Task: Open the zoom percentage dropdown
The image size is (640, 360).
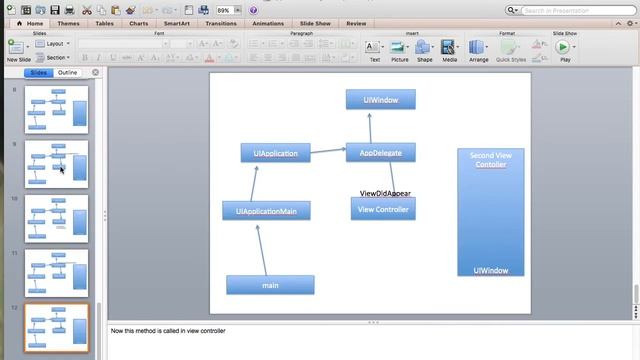Action: click(x=238, y=10)
